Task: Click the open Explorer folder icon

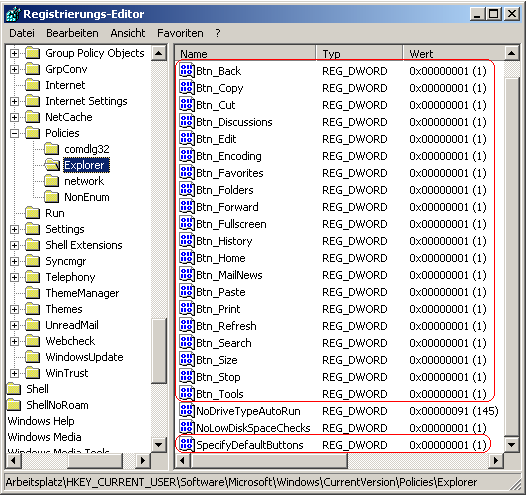Action: click(52, 165)
